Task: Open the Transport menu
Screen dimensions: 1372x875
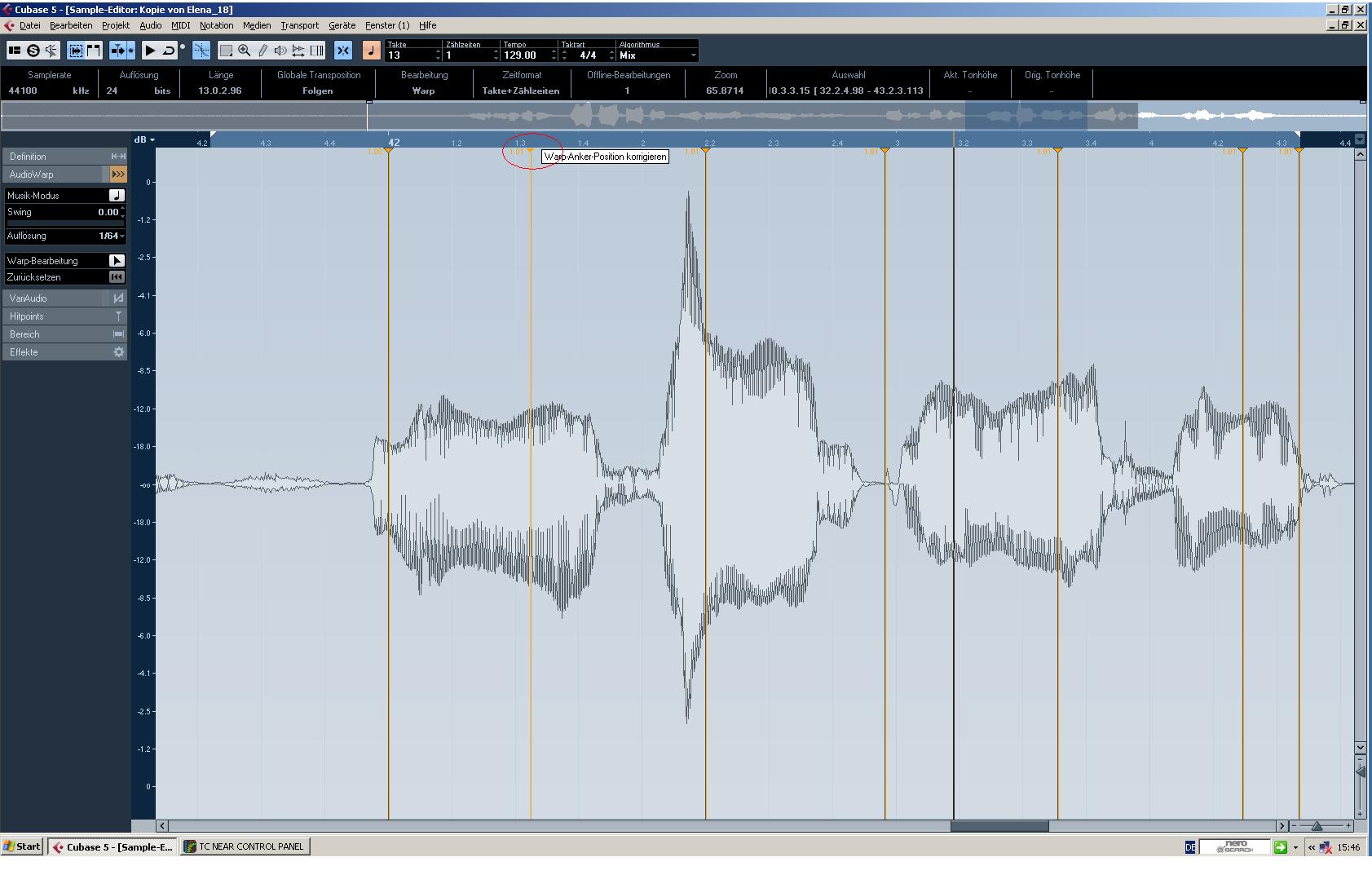Action: point(299,25)
